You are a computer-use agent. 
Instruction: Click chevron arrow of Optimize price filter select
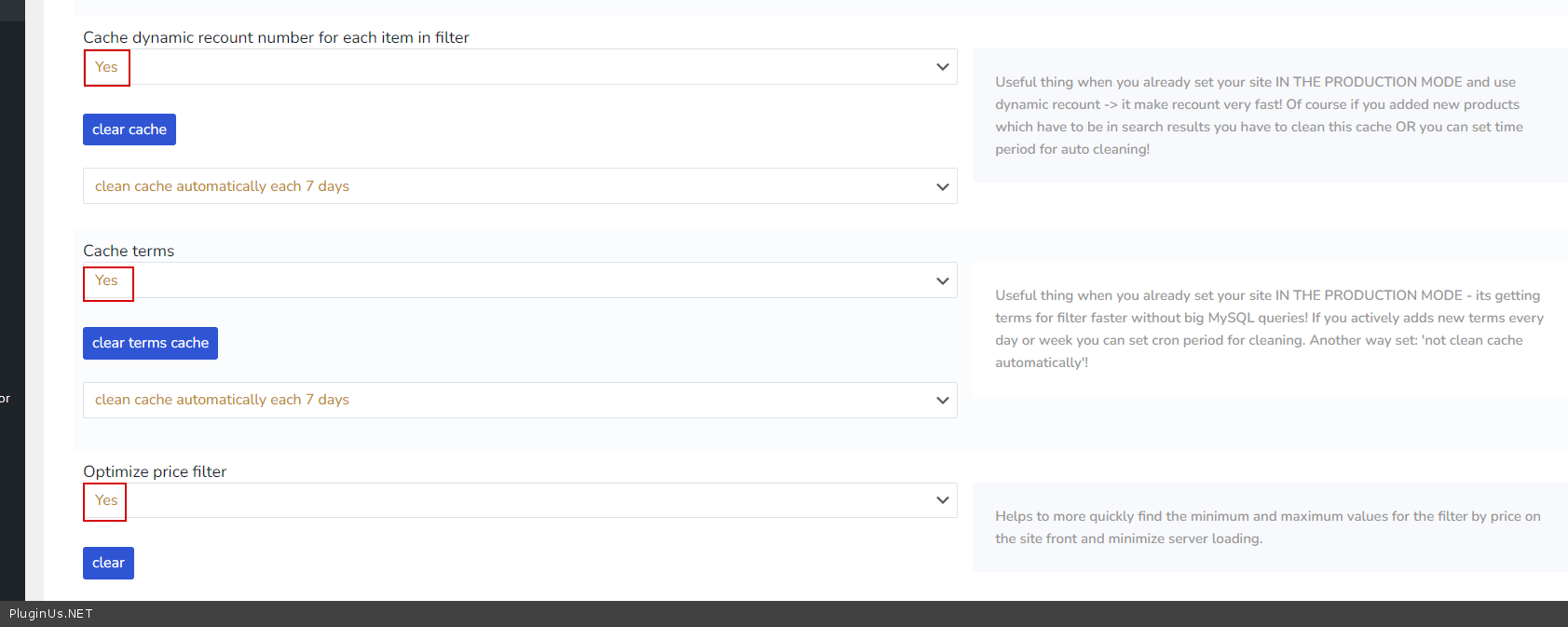tap(942, 500)
